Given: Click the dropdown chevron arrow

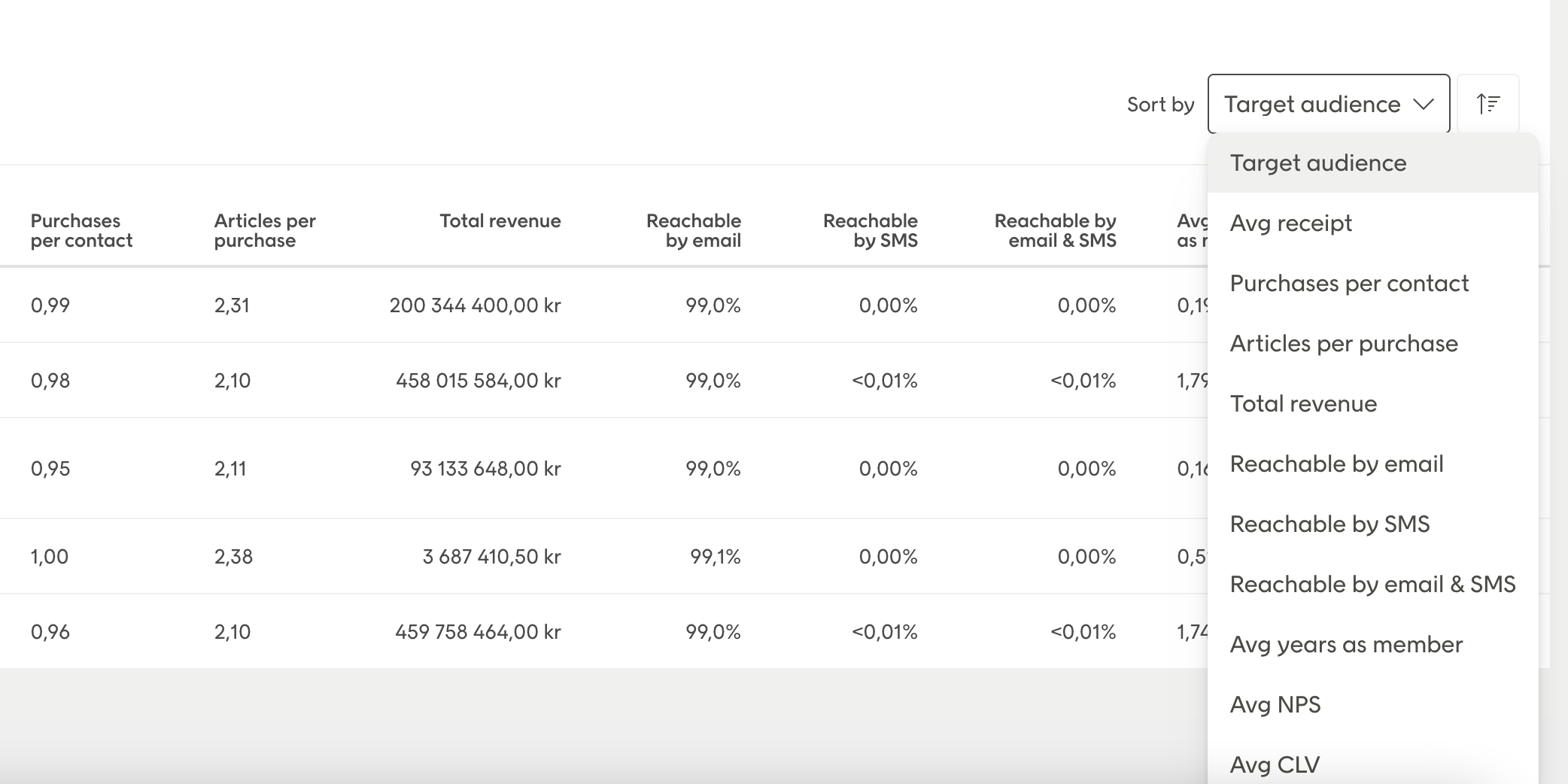Looking at the screenshot, I should click(1423, 104).
